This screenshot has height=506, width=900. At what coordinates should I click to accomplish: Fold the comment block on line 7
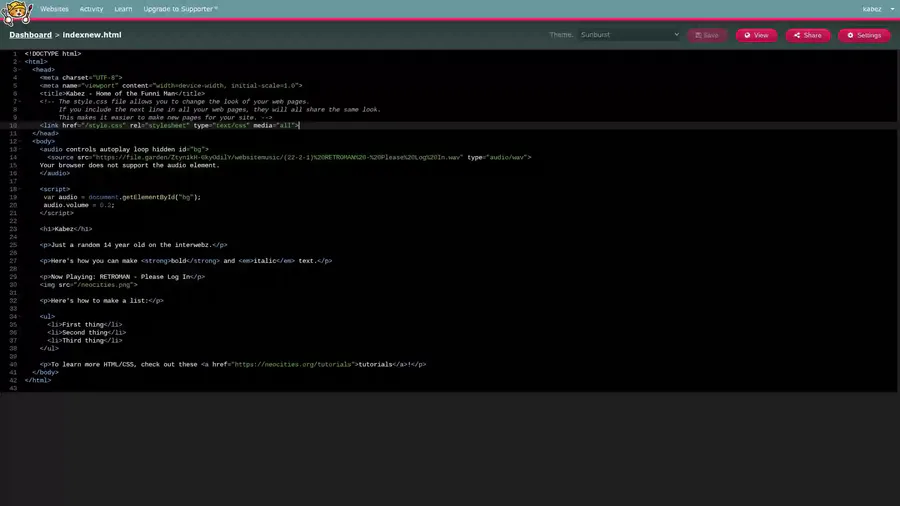[20, 102]
